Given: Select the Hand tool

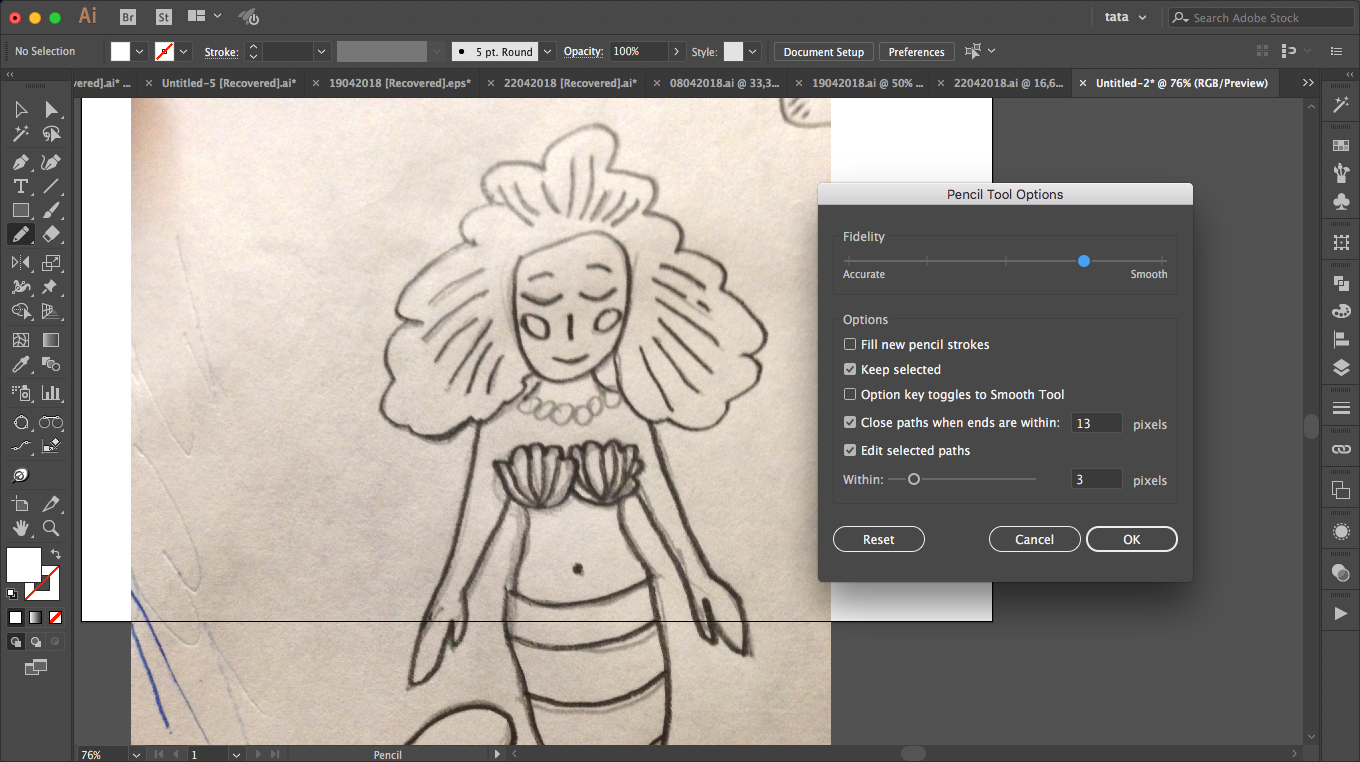Looking at the screenshot, I should (20, 528).
